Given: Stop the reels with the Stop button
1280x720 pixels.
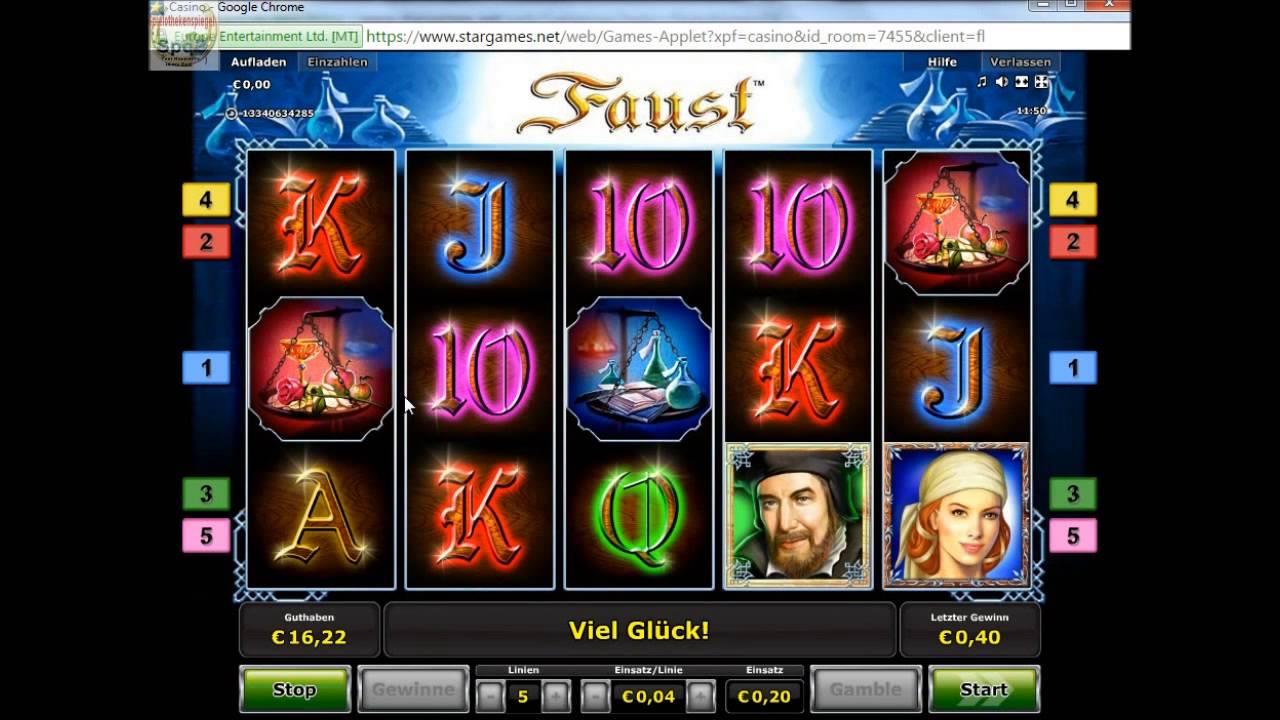Looking at the screenshot, I should [x=295, y=689].
